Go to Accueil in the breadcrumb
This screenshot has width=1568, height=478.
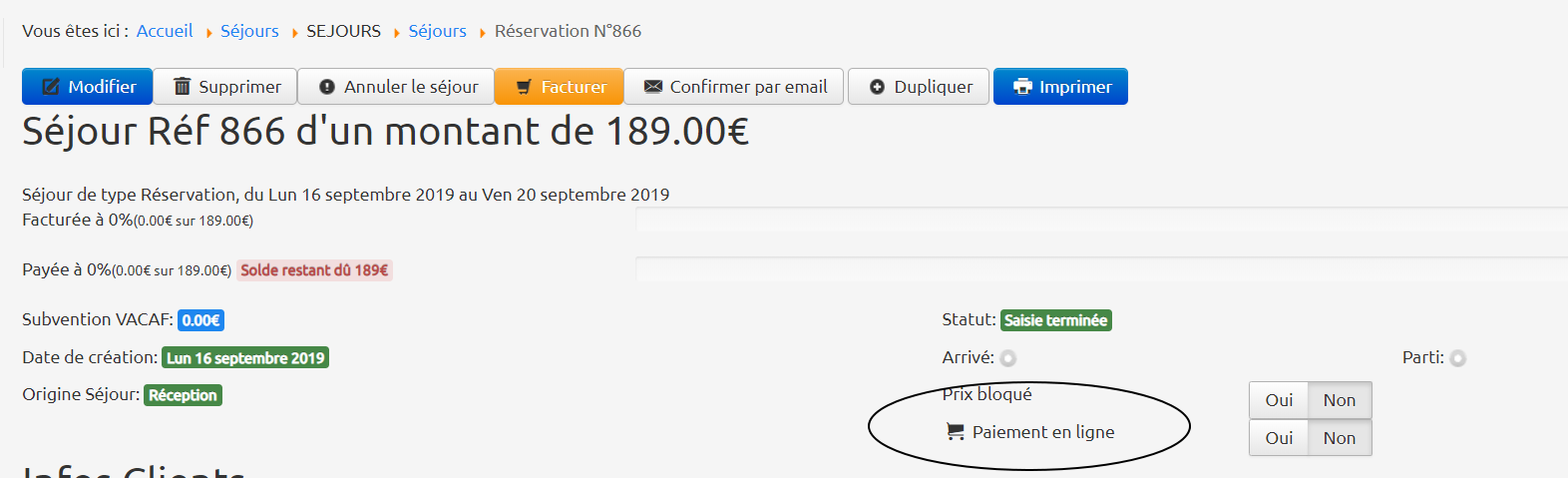pos(165,31)
